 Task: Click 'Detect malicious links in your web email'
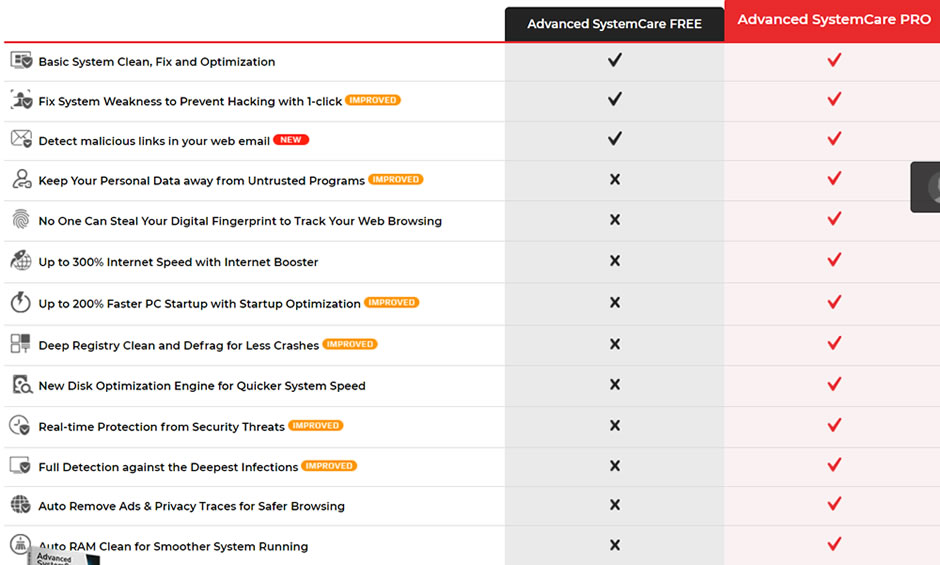pyautogui.click(x=154, y=141)
